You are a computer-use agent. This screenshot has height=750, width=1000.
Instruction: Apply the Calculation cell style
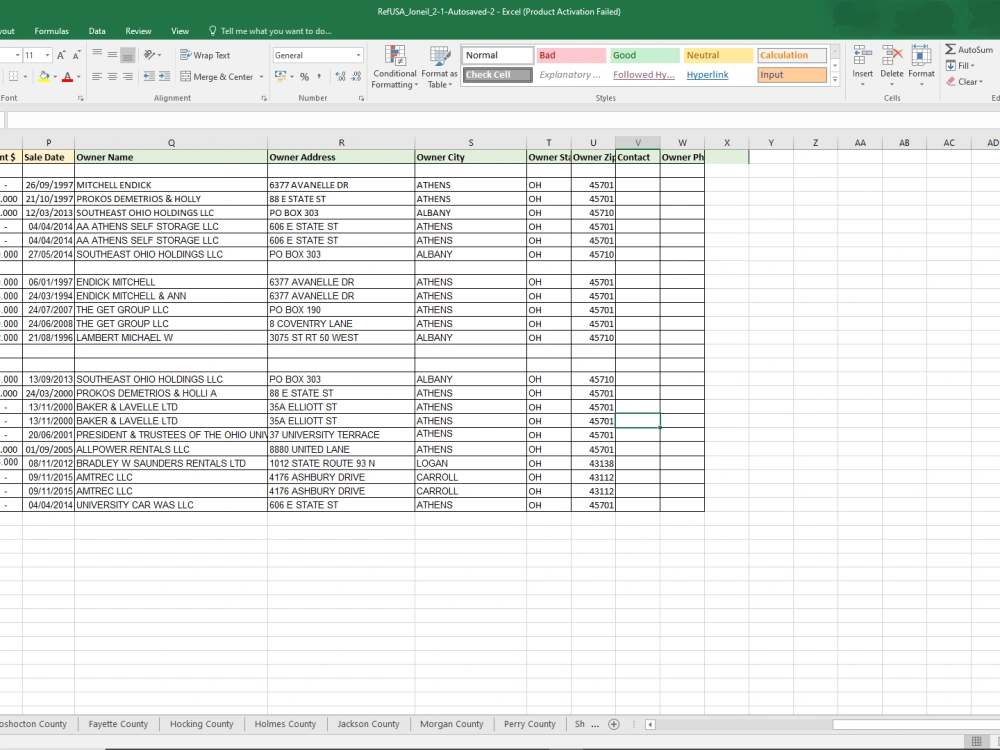(792, 55)
